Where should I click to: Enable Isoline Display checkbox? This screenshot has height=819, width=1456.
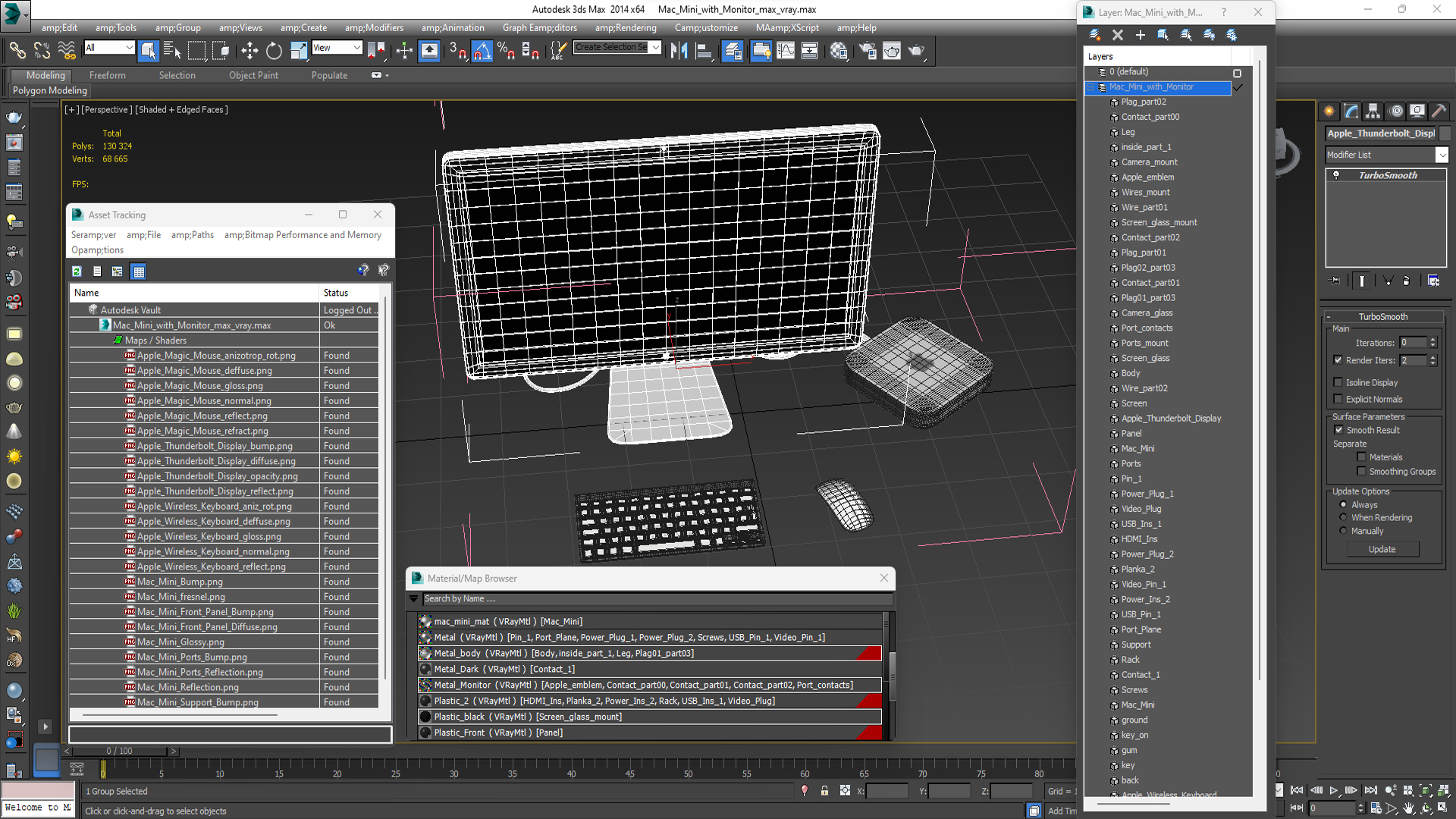(1338, 382)
